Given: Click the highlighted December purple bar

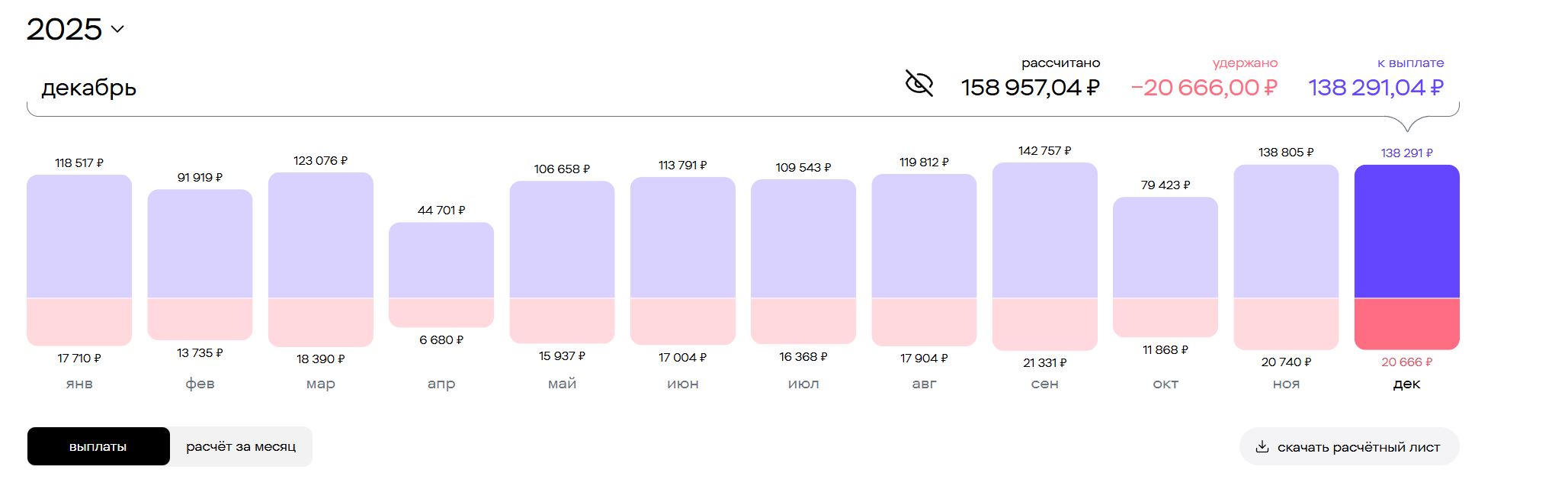Looking at the screenshot, I should coord(1406,231).
